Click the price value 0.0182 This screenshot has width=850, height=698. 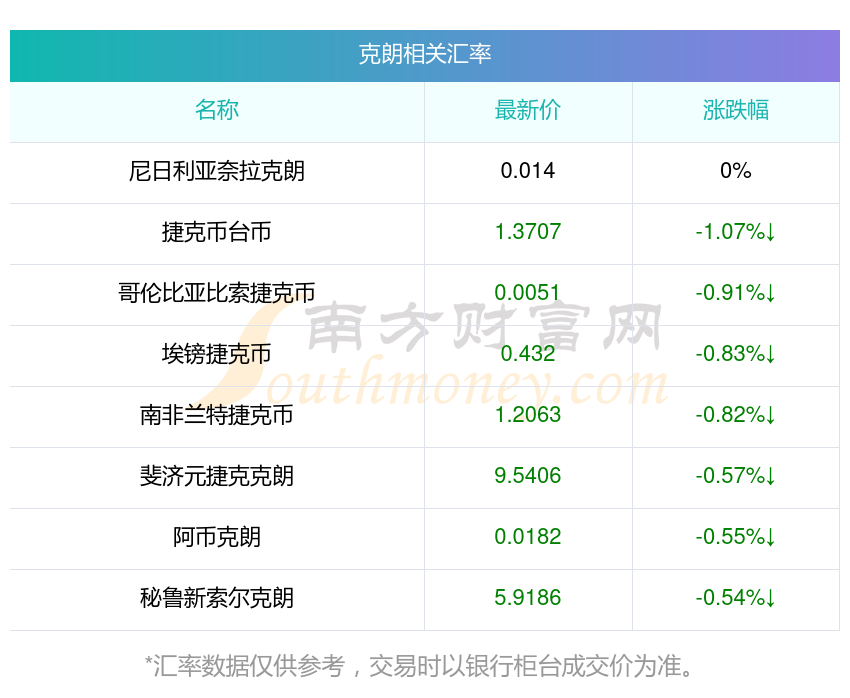527,537
